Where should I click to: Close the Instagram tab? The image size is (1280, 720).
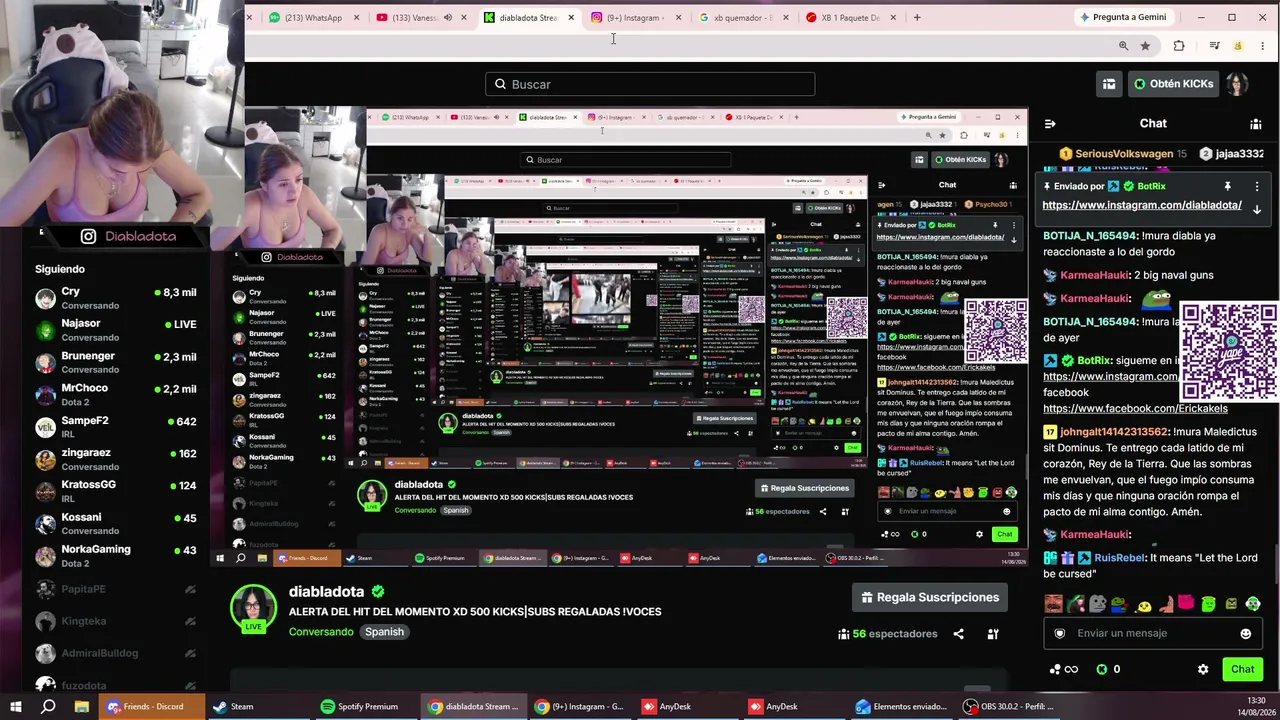pos(678,17)
